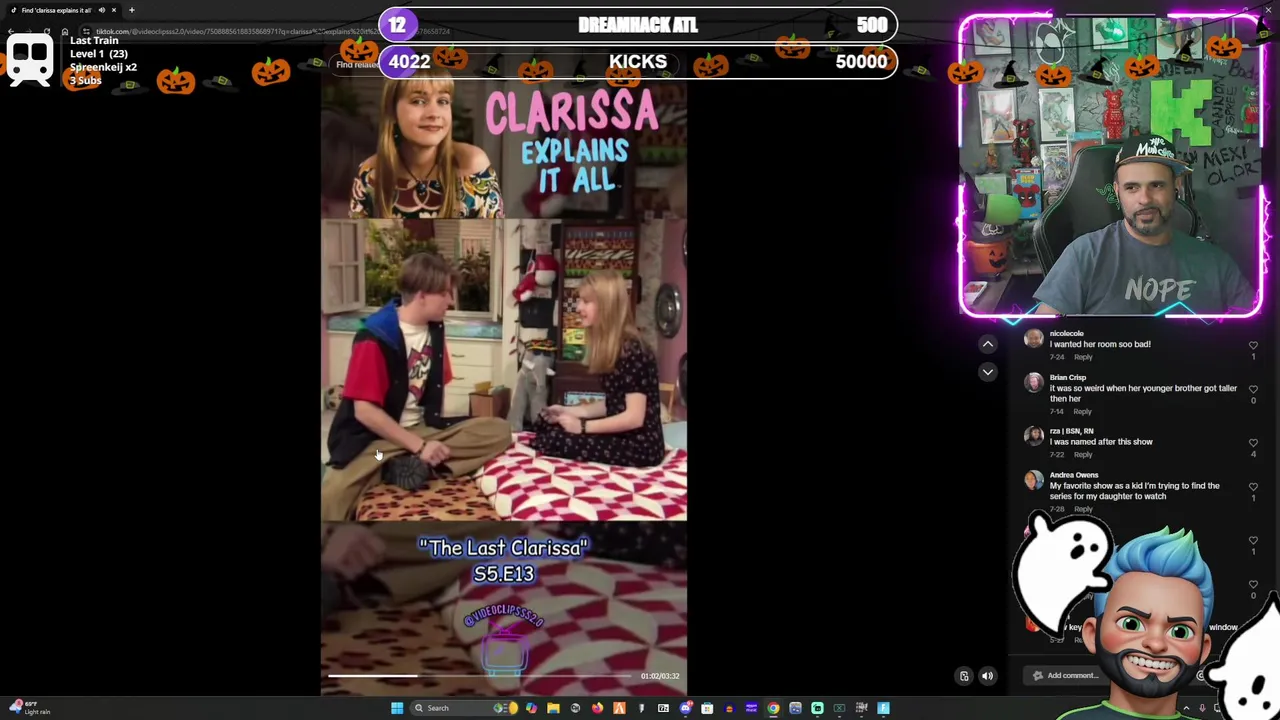Open Google Chrome from the taskbar
The image size is (1280, 720).
click(x=773, y=708)
